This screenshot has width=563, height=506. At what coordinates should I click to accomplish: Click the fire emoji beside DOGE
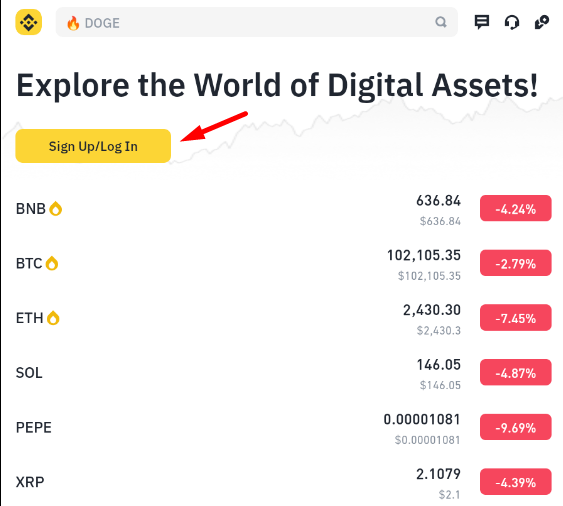pyautogui.click(x=73, y=23)
